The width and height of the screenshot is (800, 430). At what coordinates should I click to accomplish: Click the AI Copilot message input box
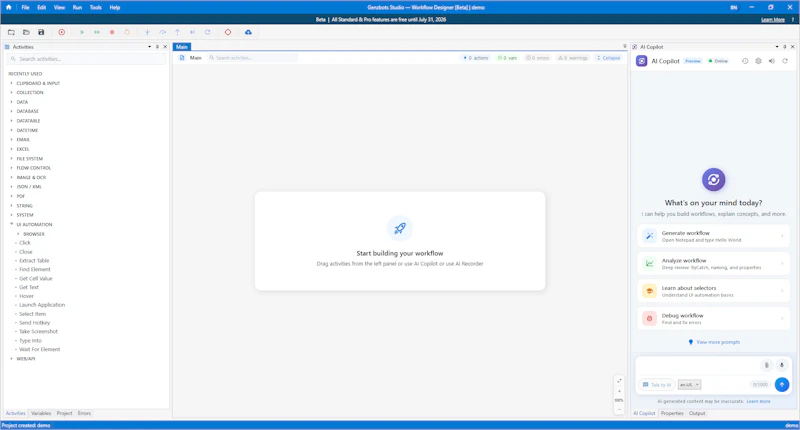pos(697,365)
